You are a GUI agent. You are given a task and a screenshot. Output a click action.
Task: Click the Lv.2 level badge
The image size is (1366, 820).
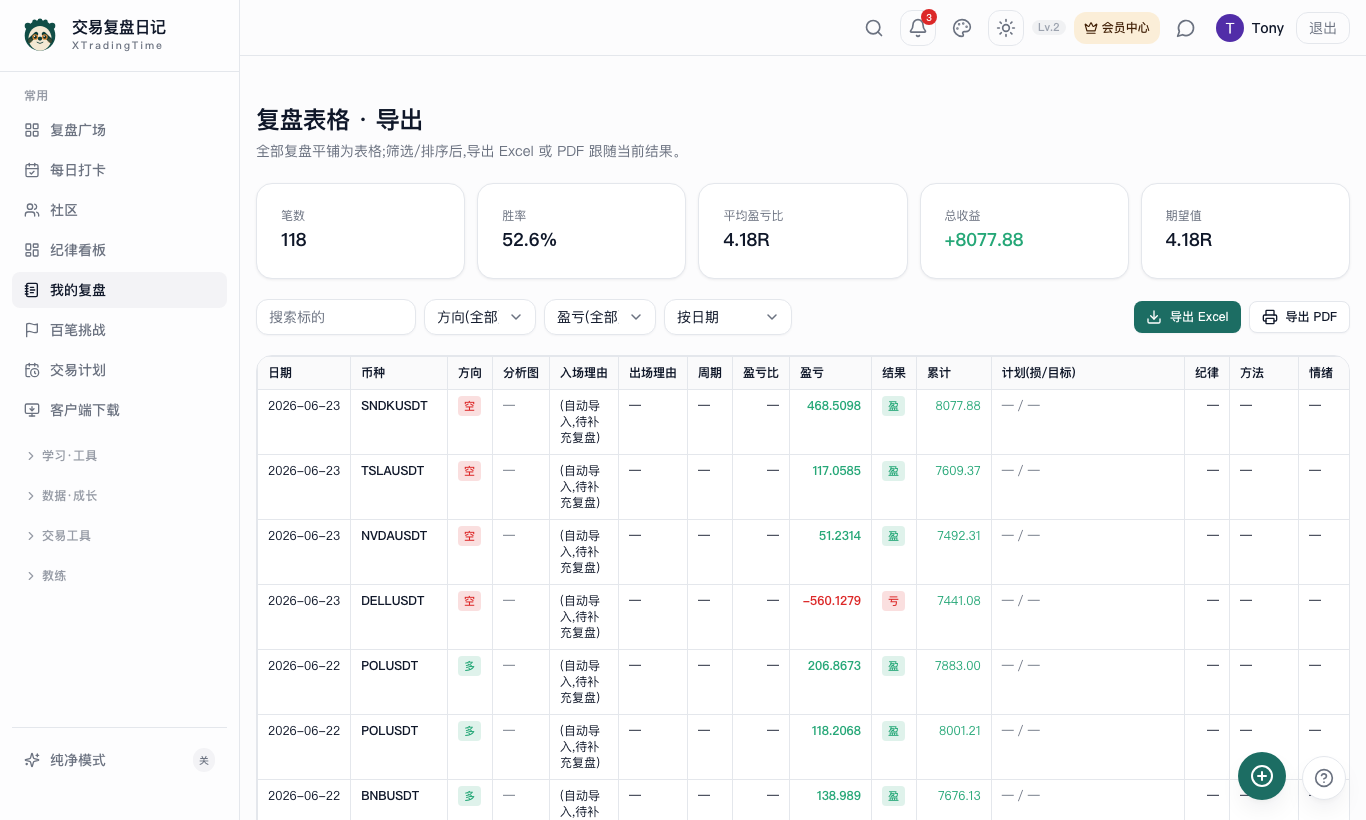point(1049,28)
